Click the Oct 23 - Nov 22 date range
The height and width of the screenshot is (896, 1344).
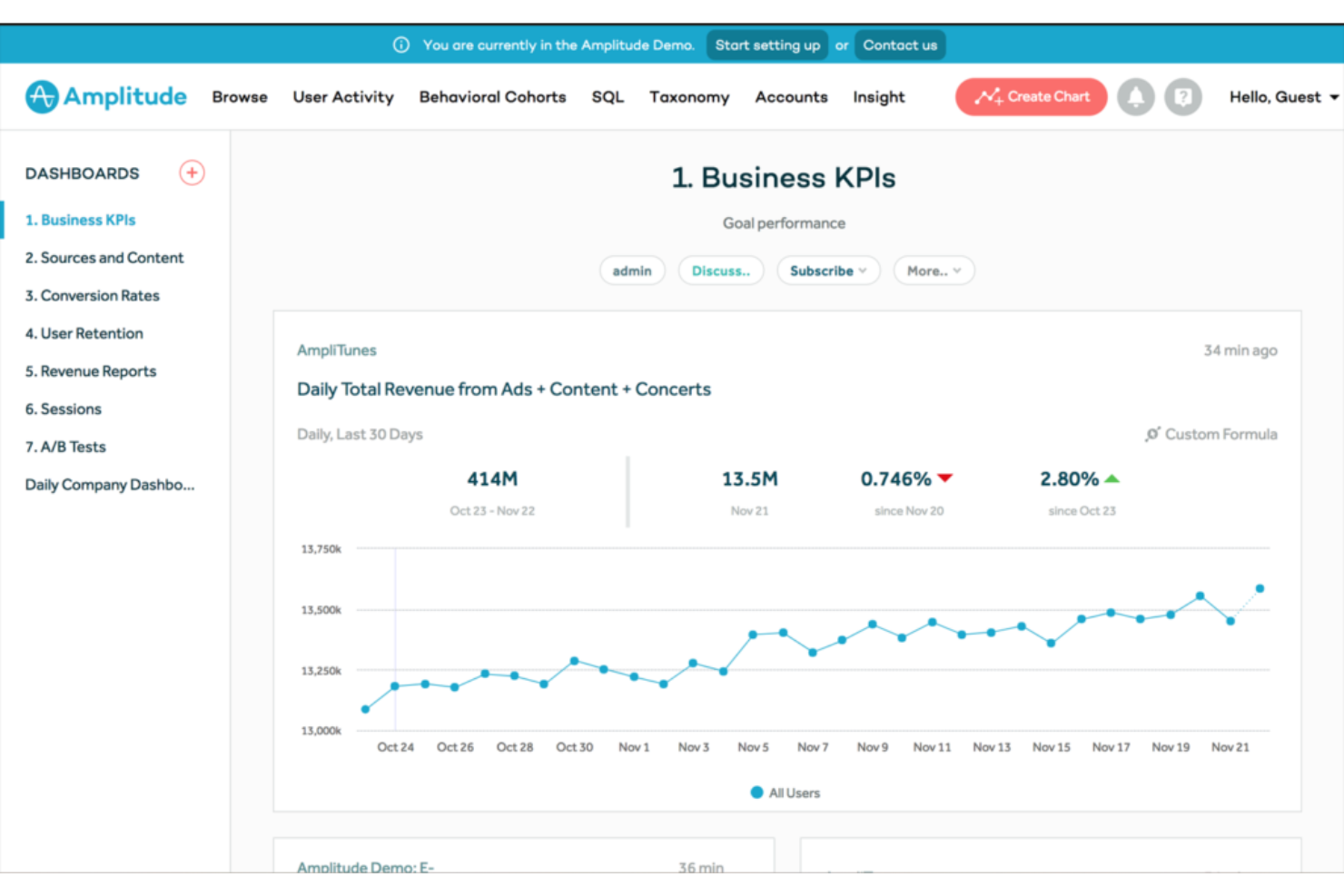point(492,511)
